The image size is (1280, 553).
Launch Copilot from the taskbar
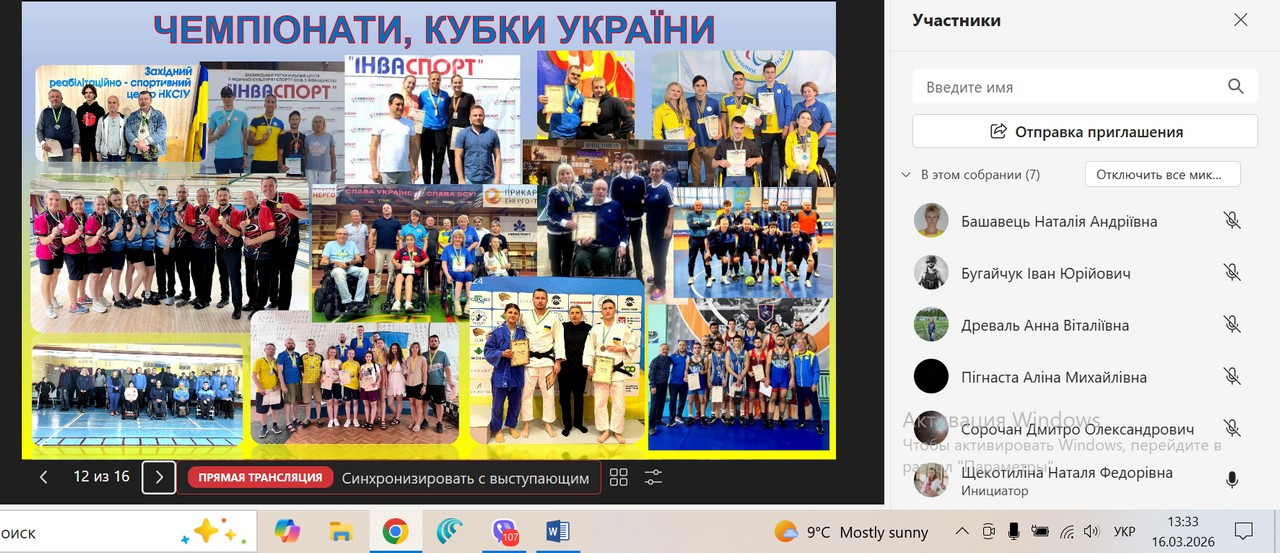(x=287, y=531)
